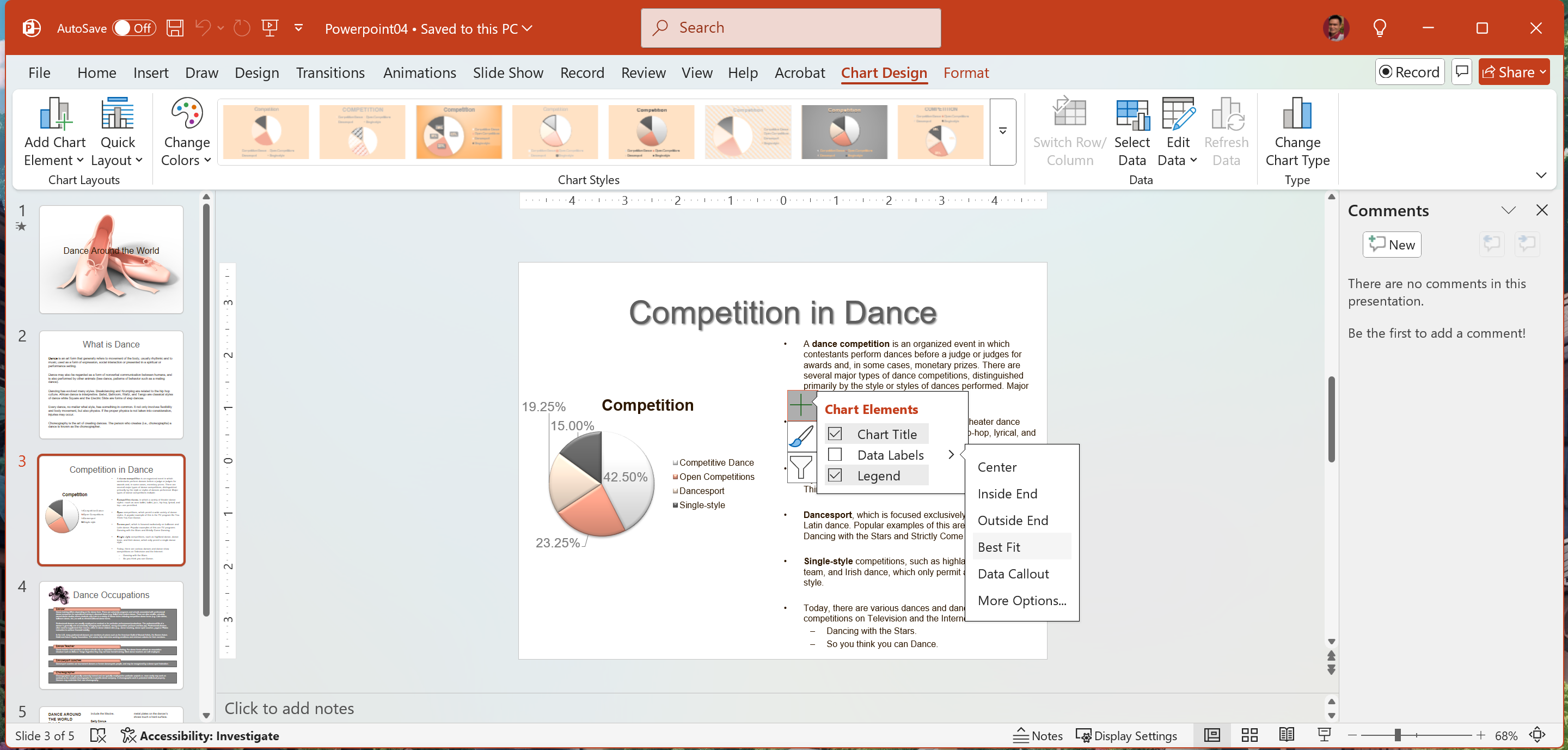The image size is (1568, 750).
Task: Open the Quick Layout dropdown
Action: pyautogui.click(x=117, y=132)
